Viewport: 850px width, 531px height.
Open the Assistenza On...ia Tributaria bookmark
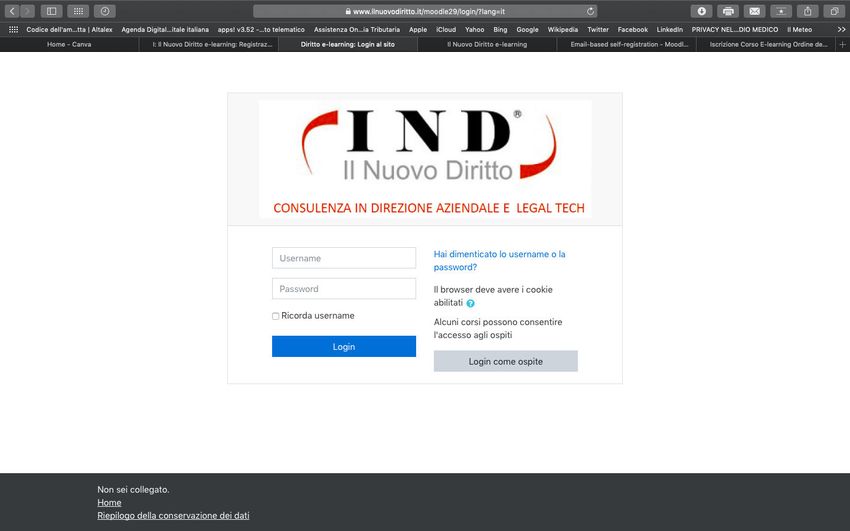coord(357,30)
